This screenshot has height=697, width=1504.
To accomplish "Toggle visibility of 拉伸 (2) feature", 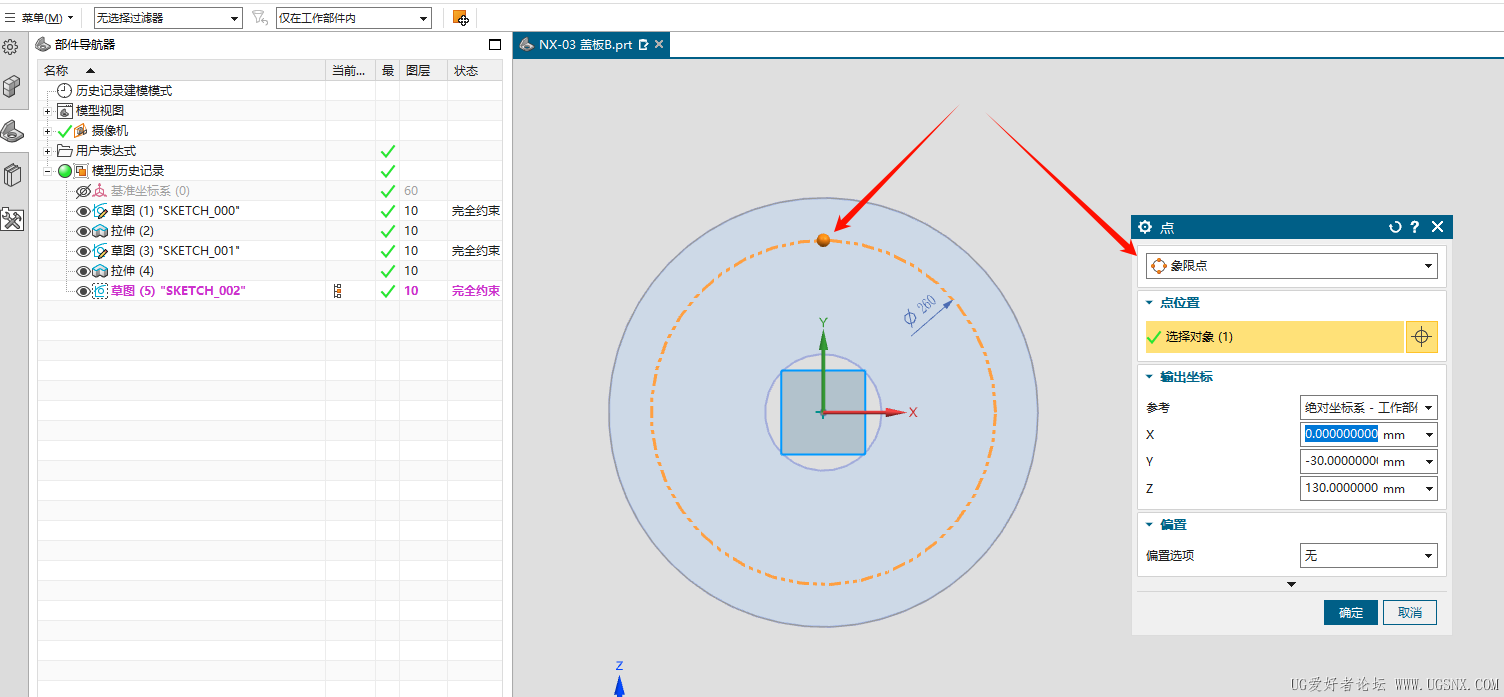I will coord(84,231).
